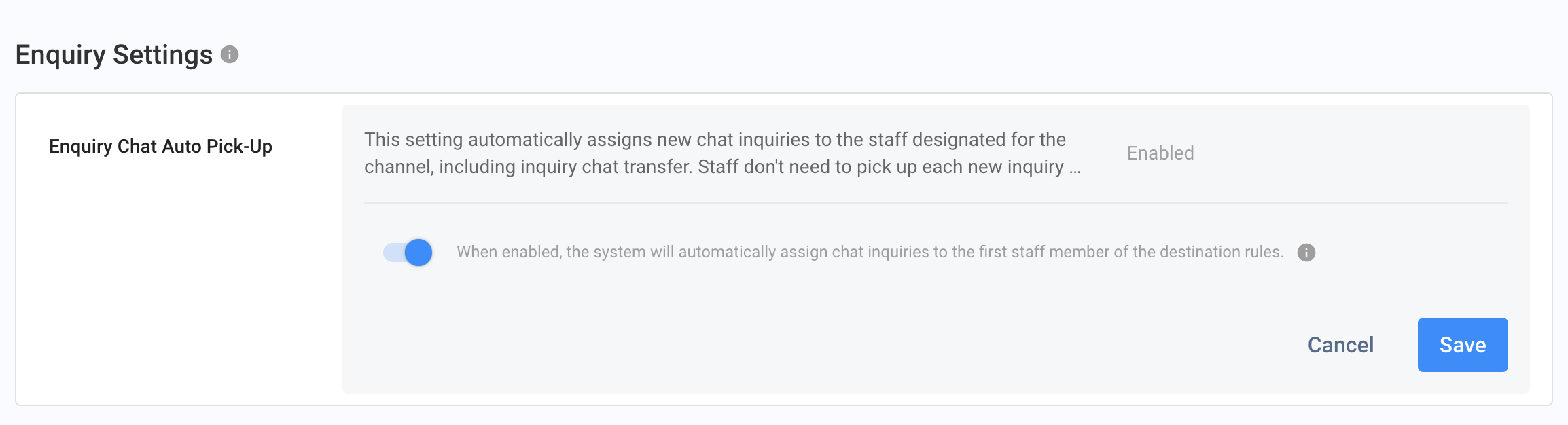
Task: Click the blue knob of the toggle
Action: point(418,253)
